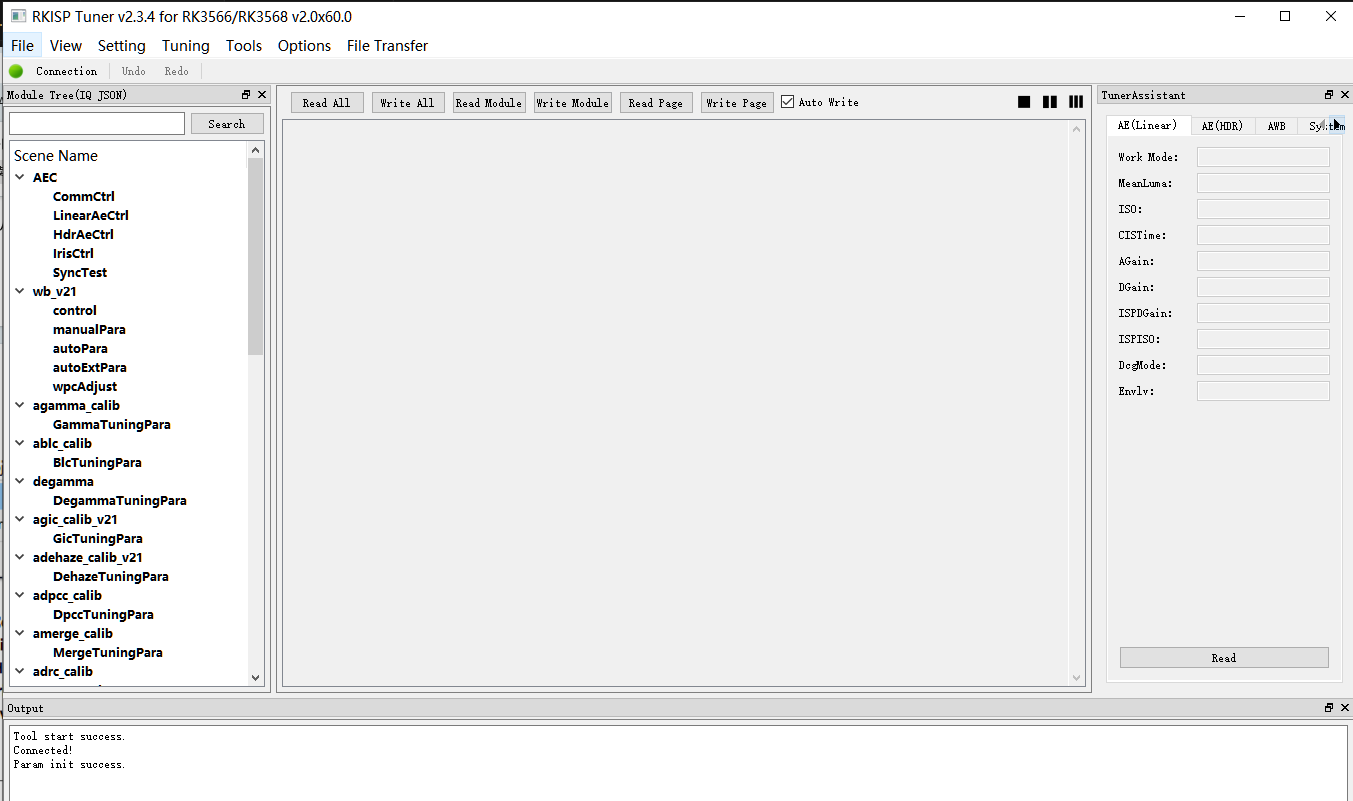Click the green connection status icon
Viewport: 1353px width, 801px height.
point(16,71)
